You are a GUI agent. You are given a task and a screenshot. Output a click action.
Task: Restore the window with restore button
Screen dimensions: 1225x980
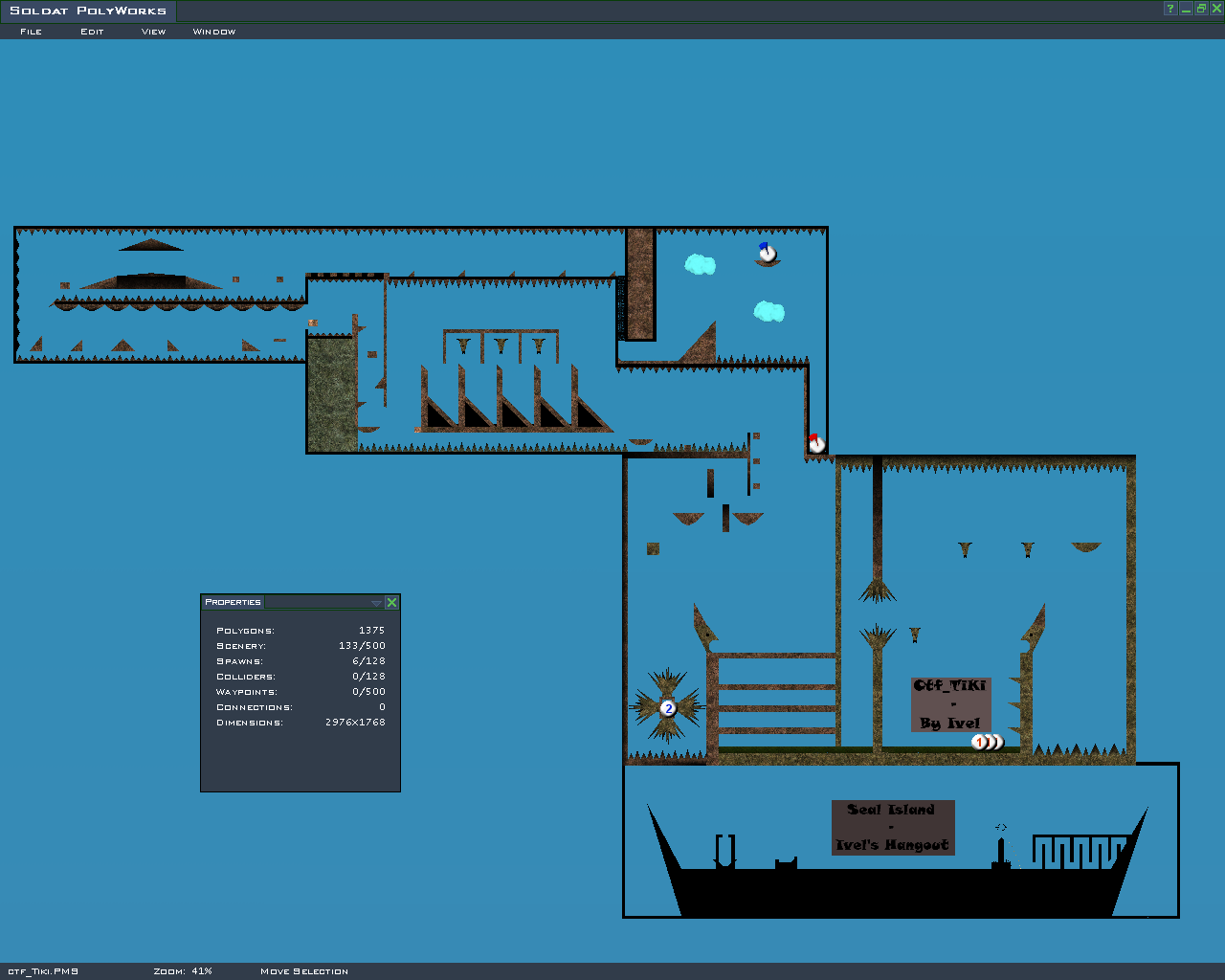click(1201, 9)
